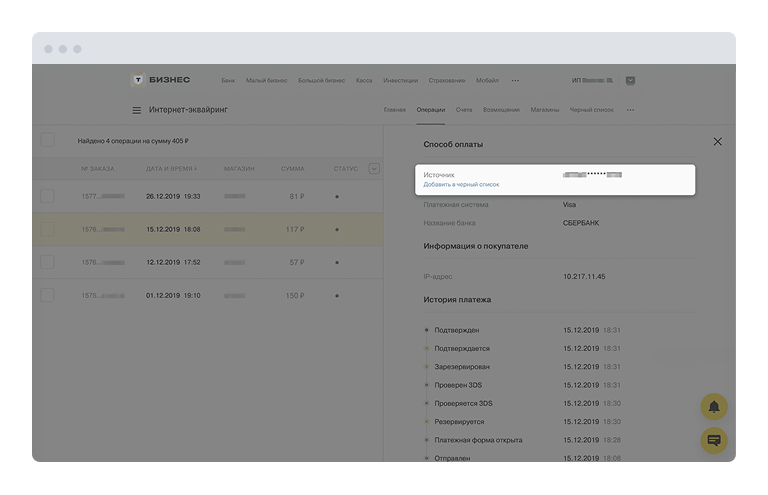Check the box for the 26.12.2019 operation

47,196
